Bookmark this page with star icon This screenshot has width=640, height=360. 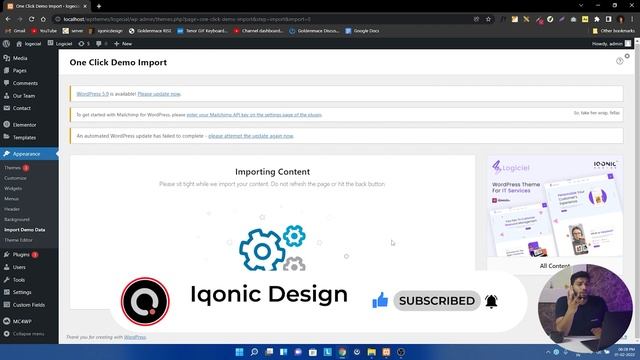coord(488,19)
